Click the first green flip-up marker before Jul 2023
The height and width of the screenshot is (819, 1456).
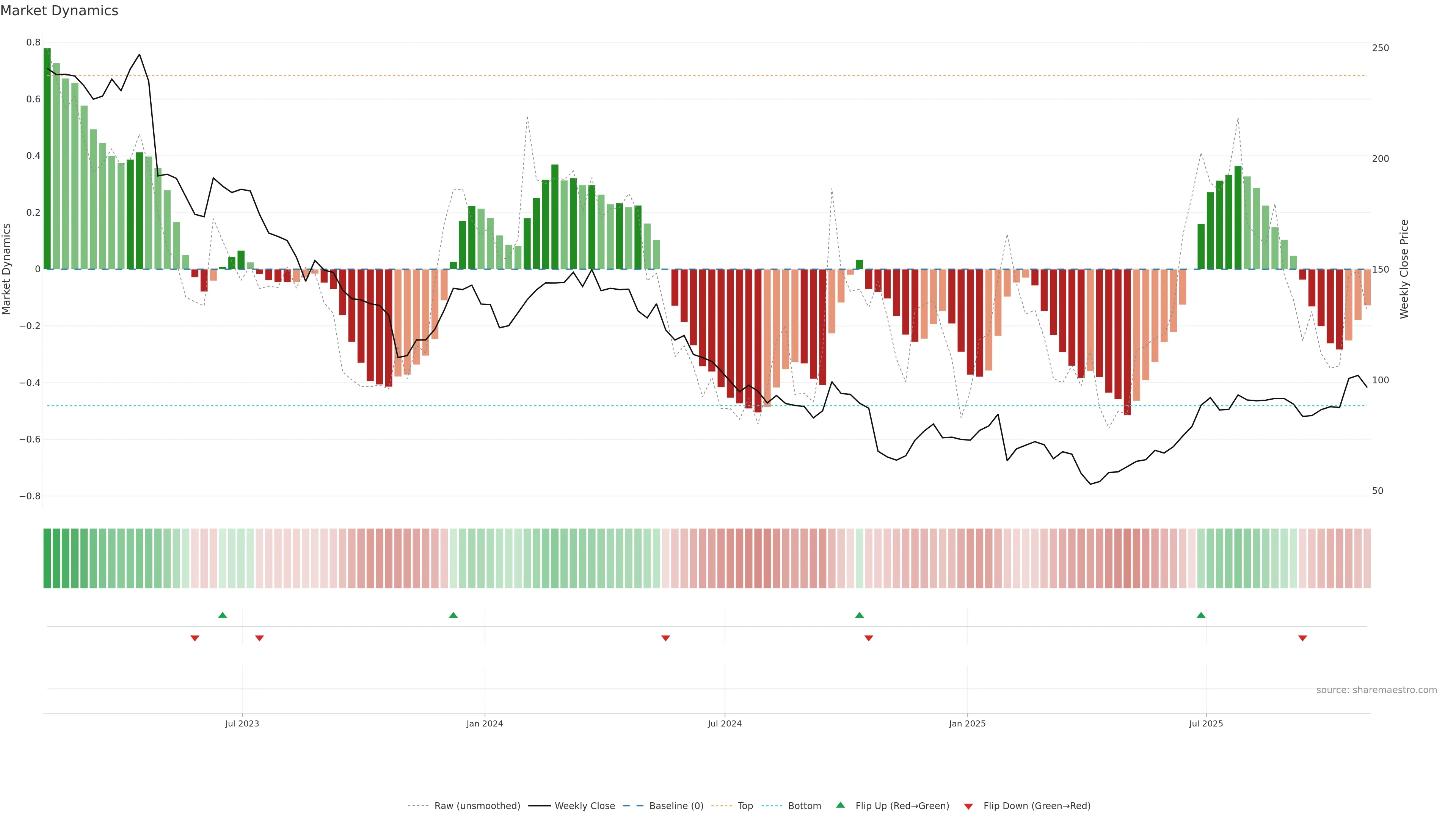pos(223,615)
